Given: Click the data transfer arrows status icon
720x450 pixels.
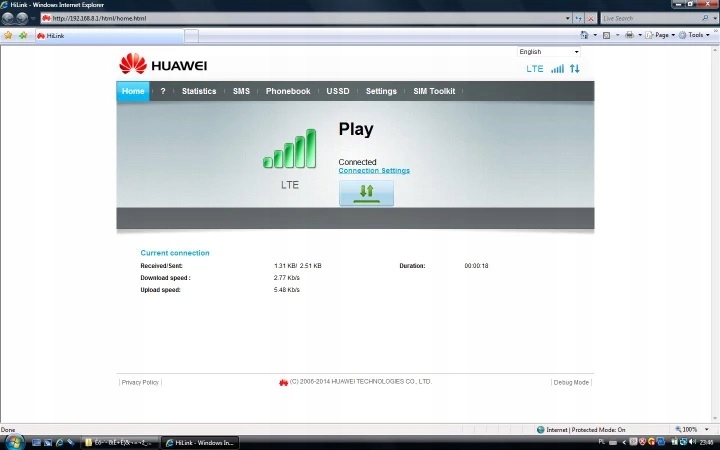Looking at the screenshot, I should (x=574, y=69).
